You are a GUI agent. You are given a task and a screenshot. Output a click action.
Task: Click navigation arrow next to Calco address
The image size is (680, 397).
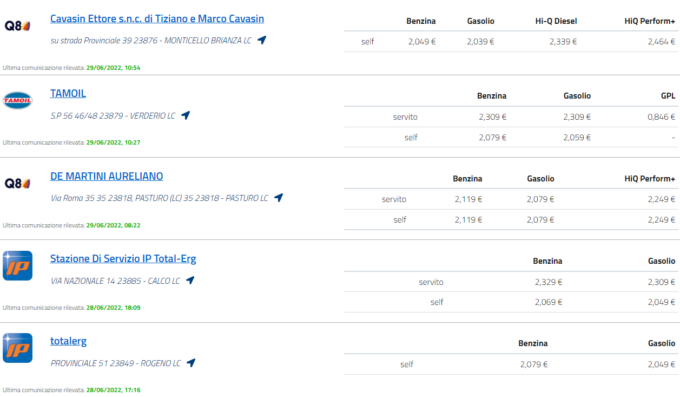tap(190, 280)
